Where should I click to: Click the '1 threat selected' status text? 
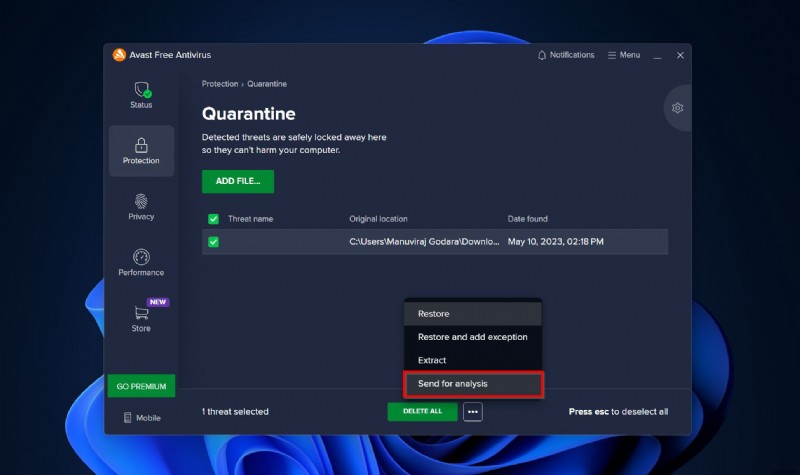235,412
